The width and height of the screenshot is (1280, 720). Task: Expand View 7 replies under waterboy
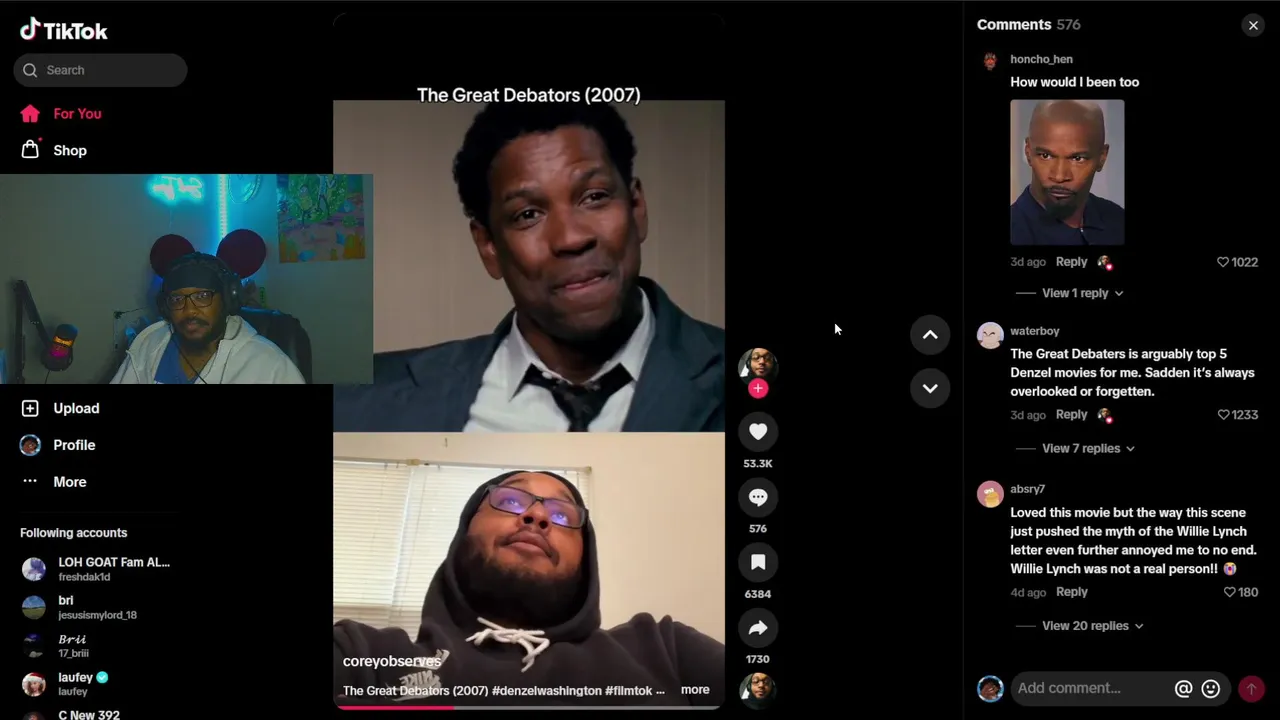1088,448
